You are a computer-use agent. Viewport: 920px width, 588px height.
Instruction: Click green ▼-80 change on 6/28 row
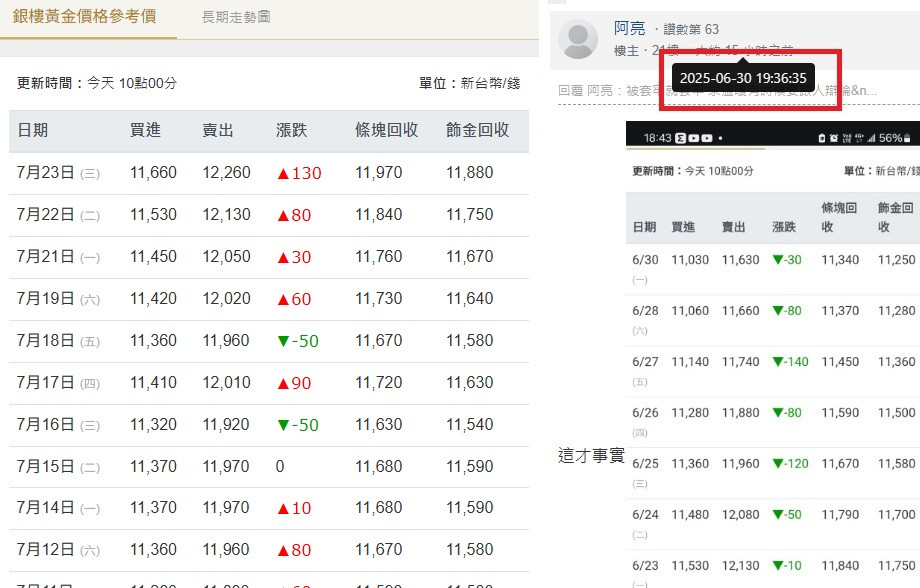(787, 311)
